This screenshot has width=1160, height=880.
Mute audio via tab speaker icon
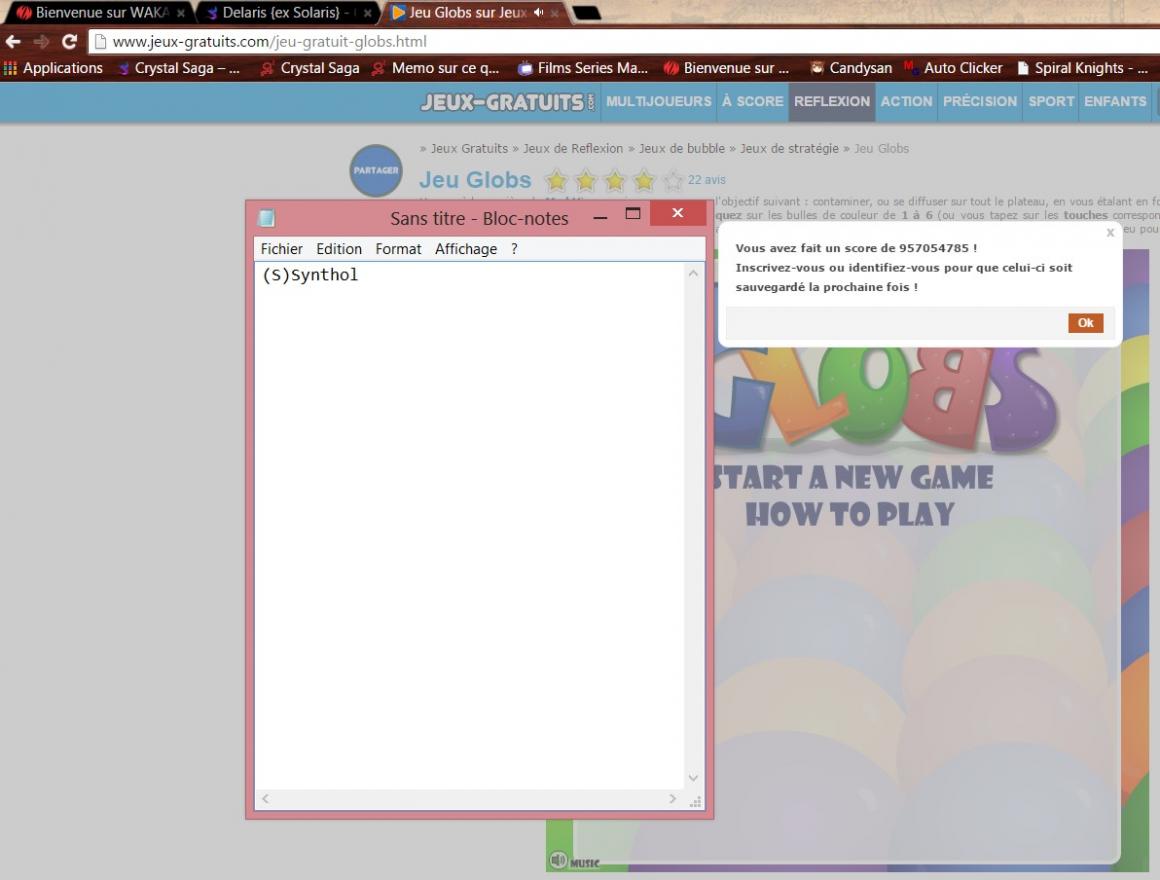click(539, 13)
